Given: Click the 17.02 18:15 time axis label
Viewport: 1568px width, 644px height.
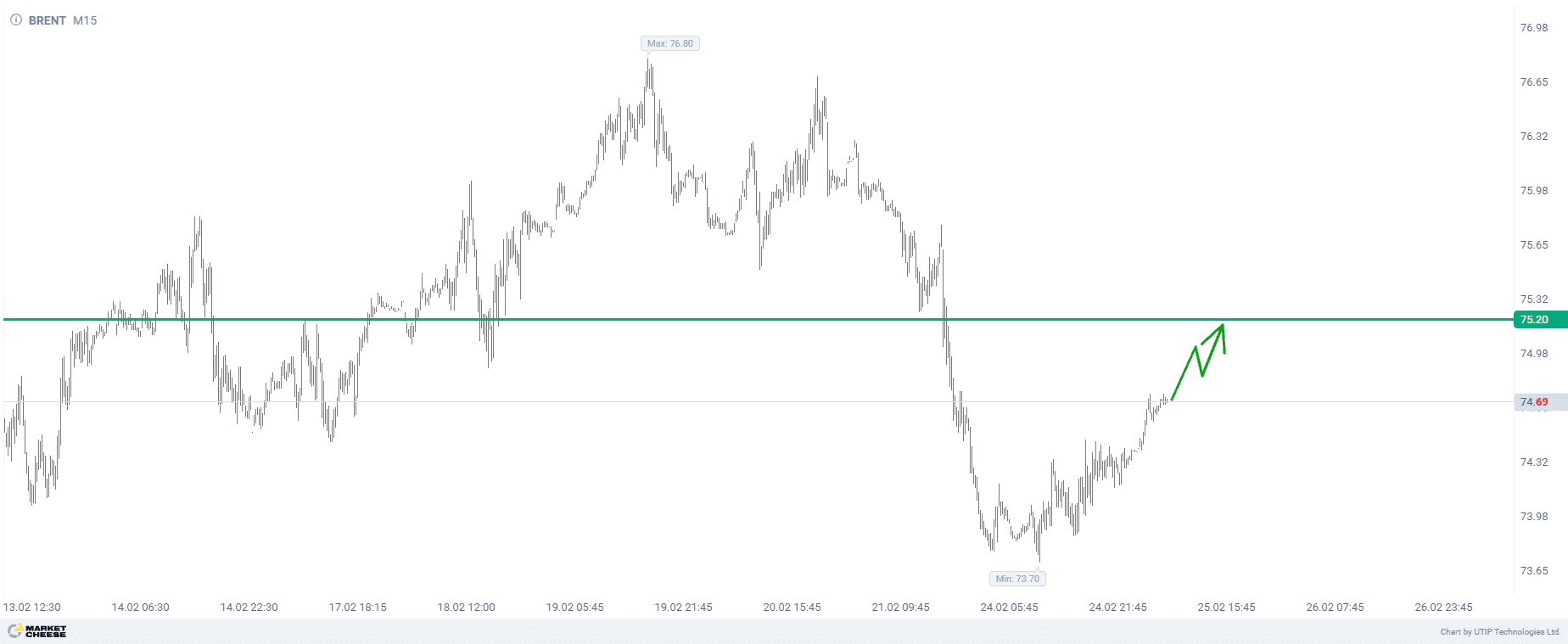Looking at the screenshot, I should pos(358,608).
